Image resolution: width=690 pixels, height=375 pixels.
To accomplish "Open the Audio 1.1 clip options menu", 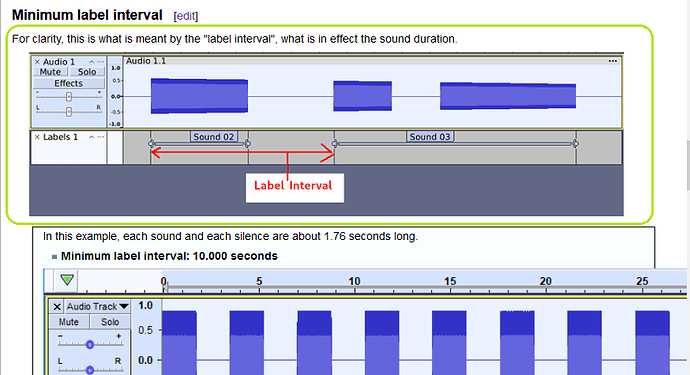I will click(x=613, y=61).
